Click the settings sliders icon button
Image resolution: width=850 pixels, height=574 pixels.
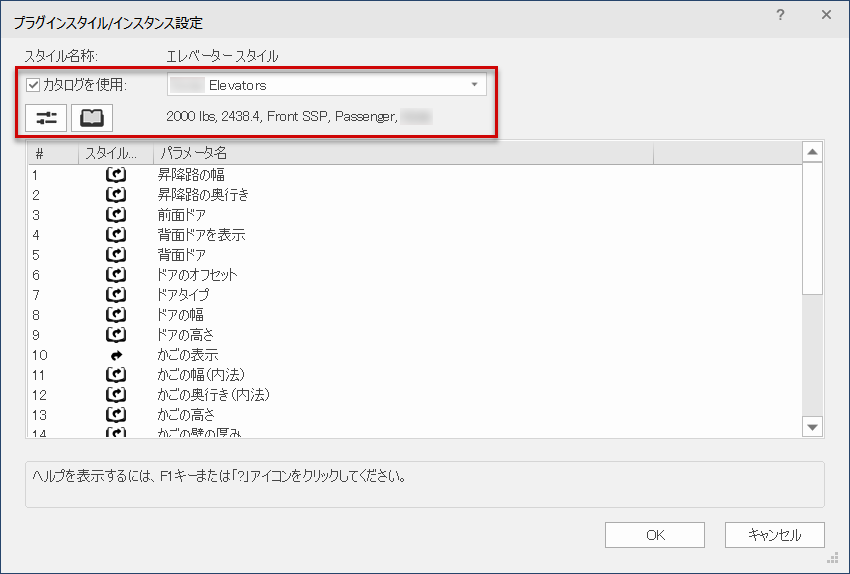tap(46, 118)
